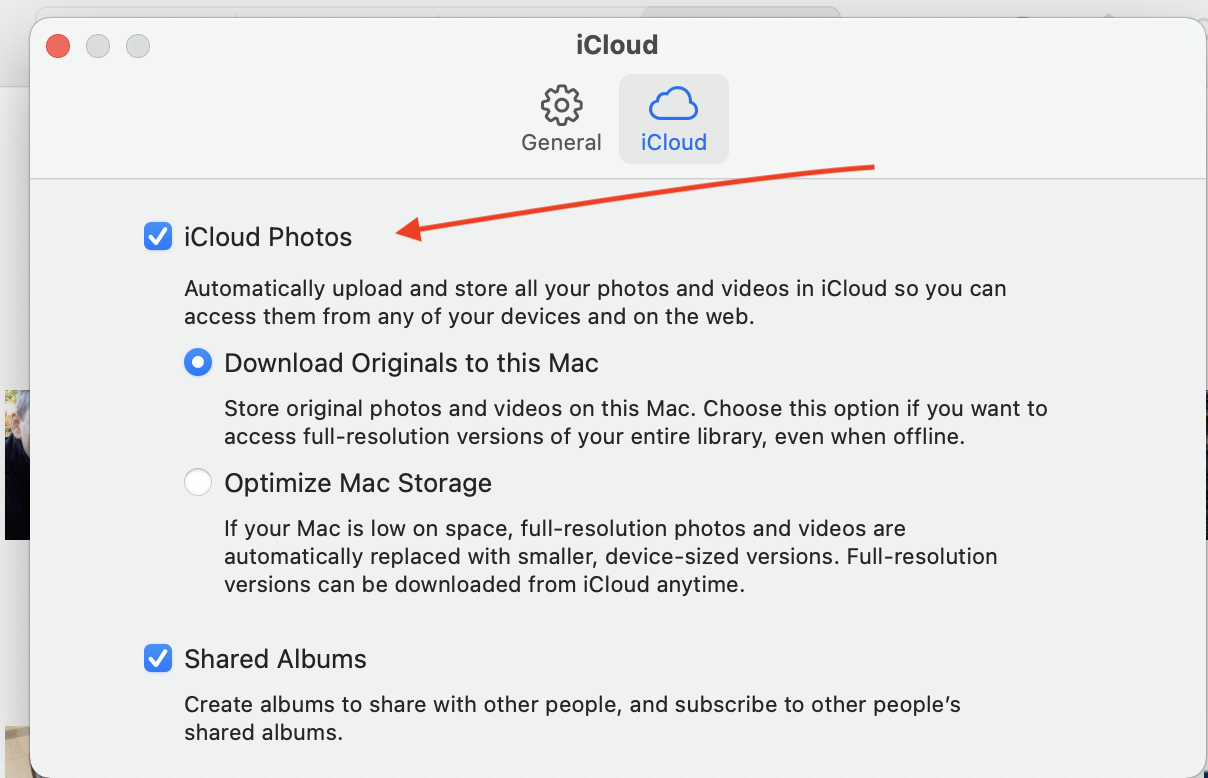Switch to the General tab label
The height and width of the screenshot is (778, 1208).
[561, 142]
